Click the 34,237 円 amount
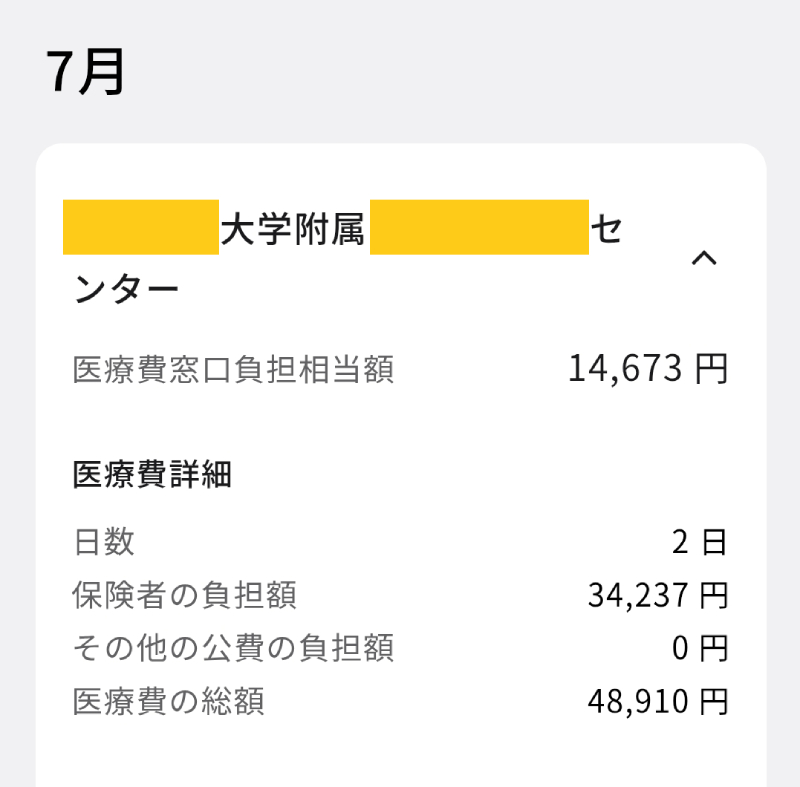 (x=657, y=595)
